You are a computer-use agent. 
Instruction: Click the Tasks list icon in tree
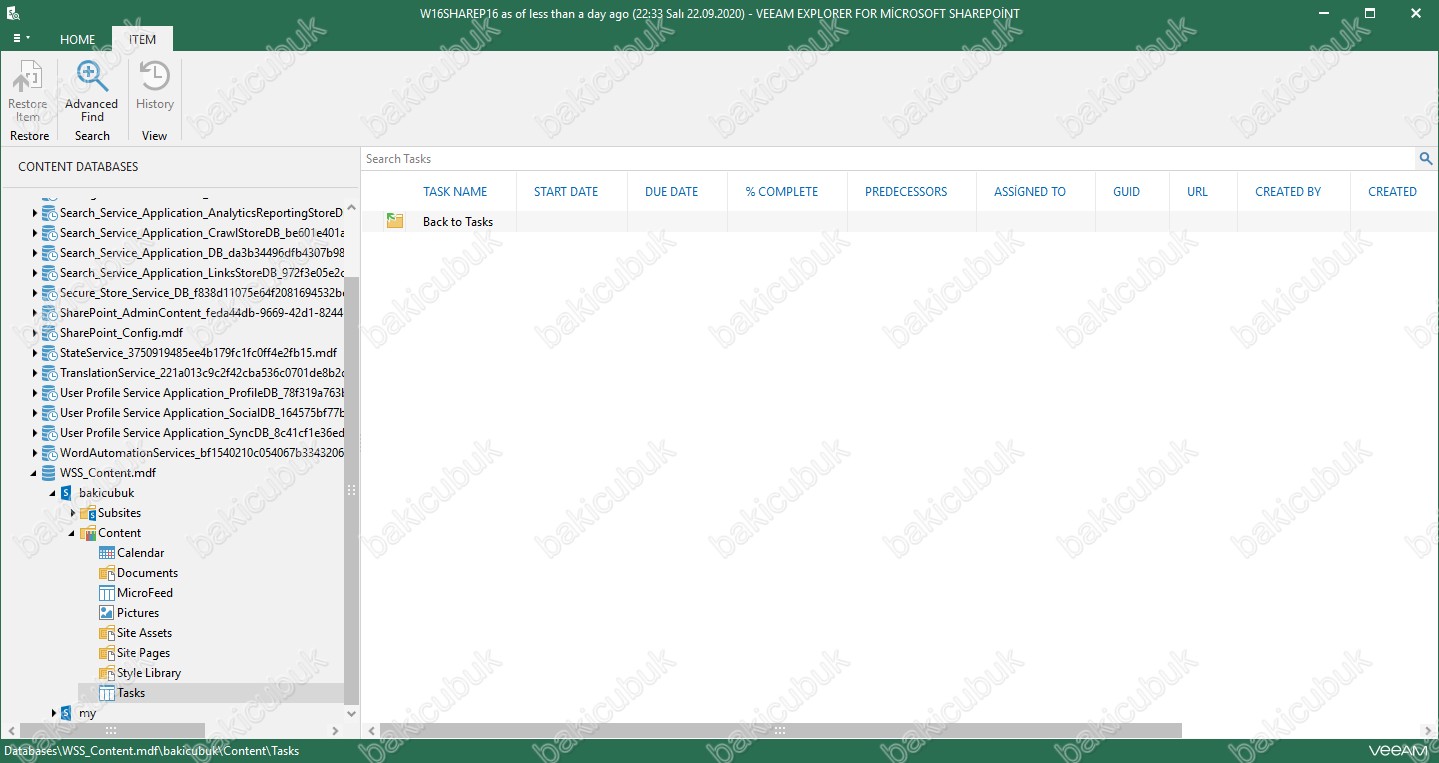point(107,693)
